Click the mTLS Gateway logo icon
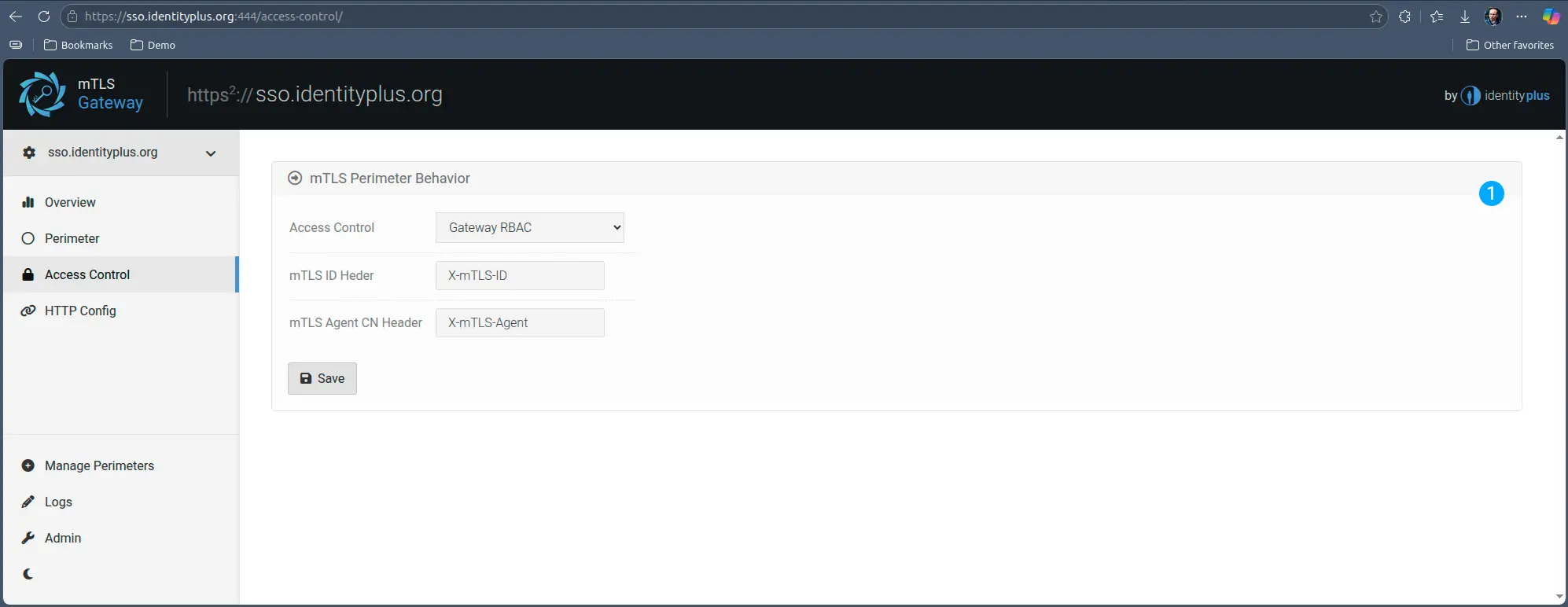The image size is (1568, 607). point(42,94)
